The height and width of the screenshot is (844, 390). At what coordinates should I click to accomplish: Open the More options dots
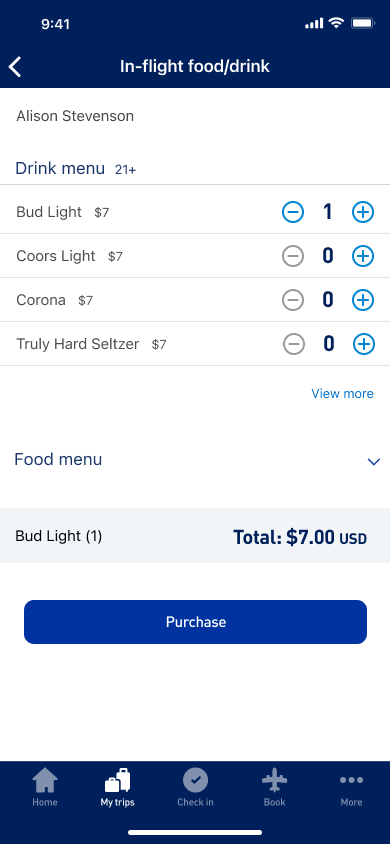[351, 787]
